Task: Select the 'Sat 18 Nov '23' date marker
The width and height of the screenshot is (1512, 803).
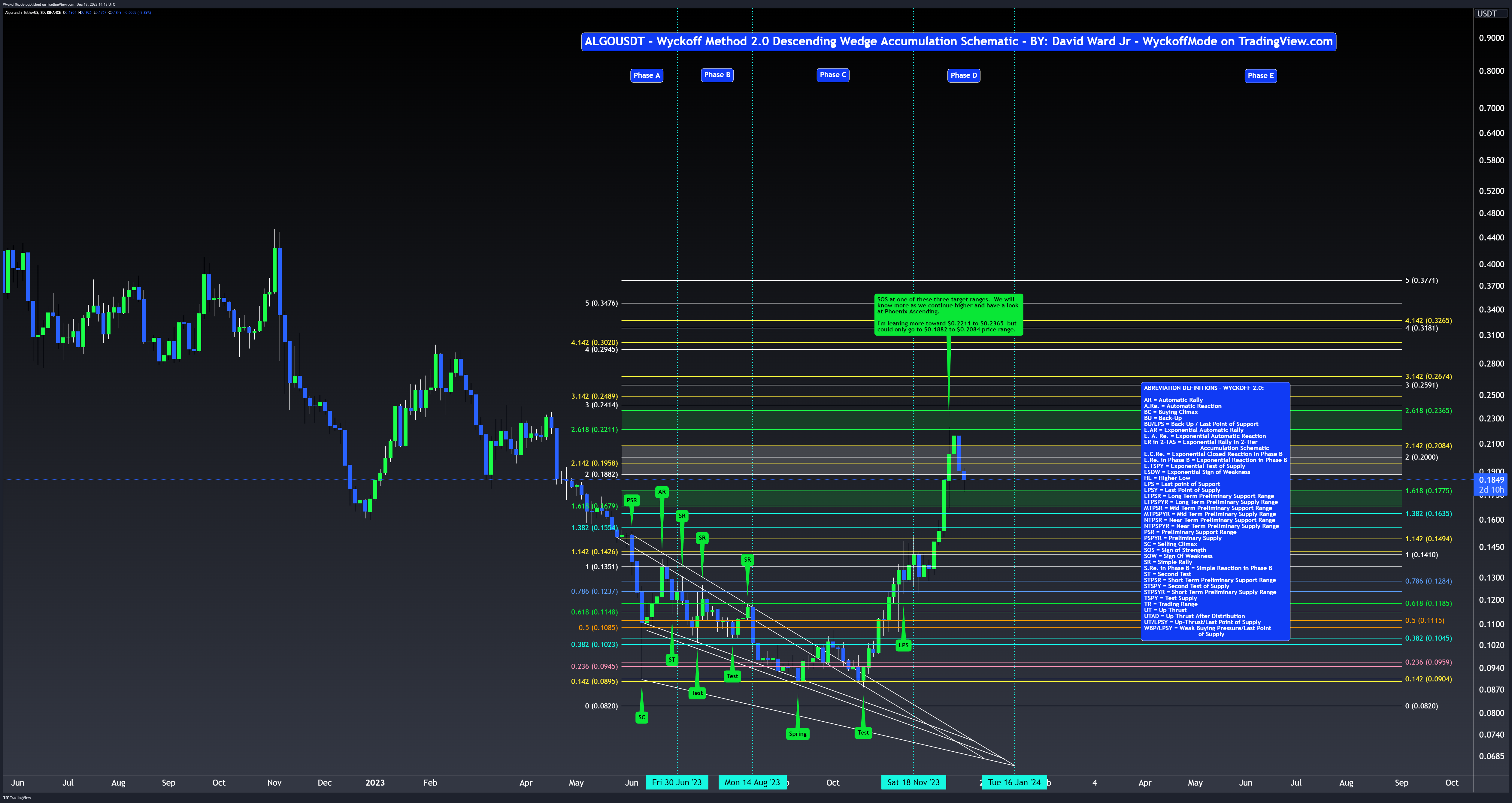Action: point(913,782)
